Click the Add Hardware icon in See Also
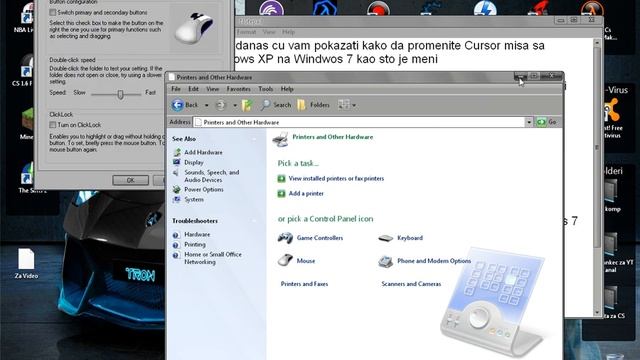Image resolution: width=640 pixels, height=360 pixels. point(177,152)
